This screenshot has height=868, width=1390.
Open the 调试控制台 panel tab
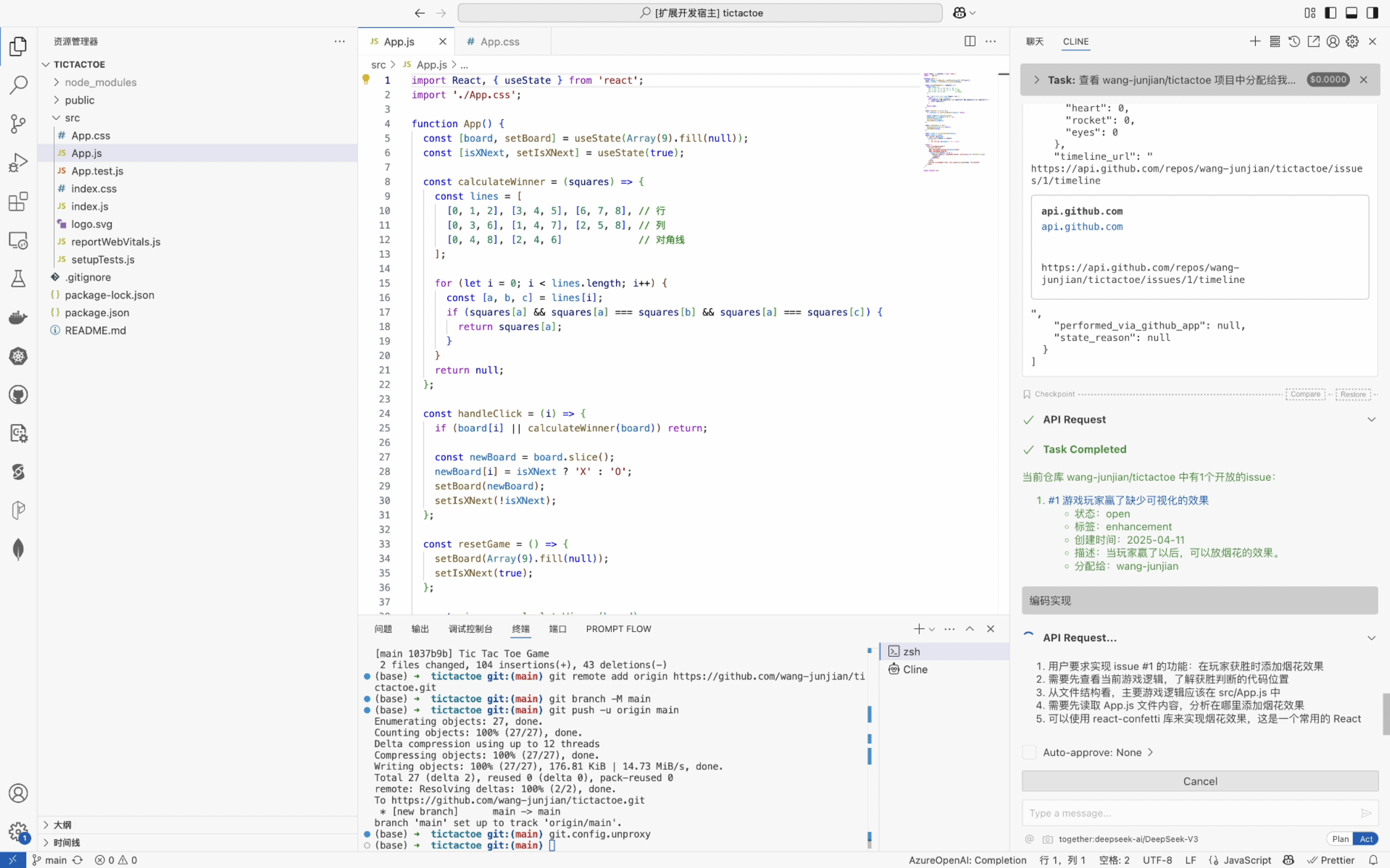click(470, 628)
